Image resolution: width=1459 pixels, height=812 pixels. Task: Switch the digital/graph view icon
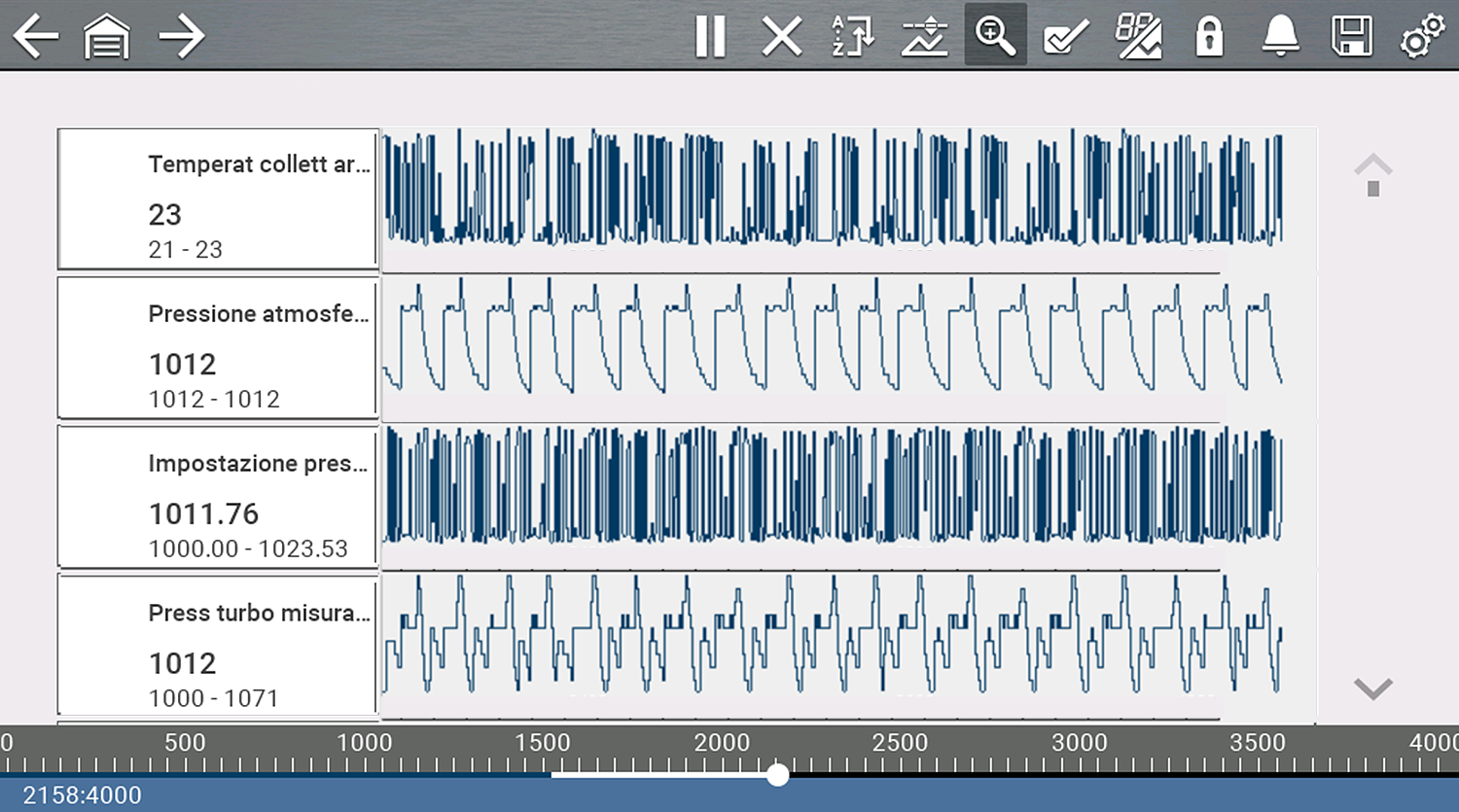pyautogui.click(x=1138, y=37)
